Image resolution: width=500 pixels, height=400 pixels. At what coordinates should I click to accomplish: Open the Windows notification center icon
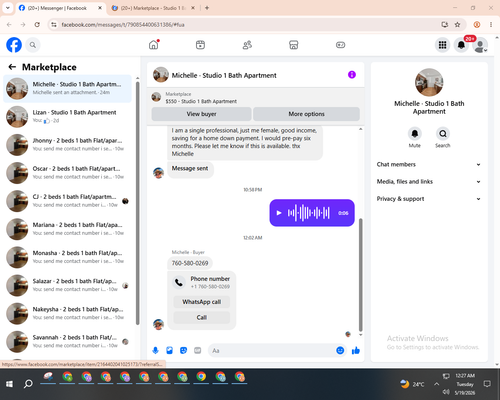[487, 384]
